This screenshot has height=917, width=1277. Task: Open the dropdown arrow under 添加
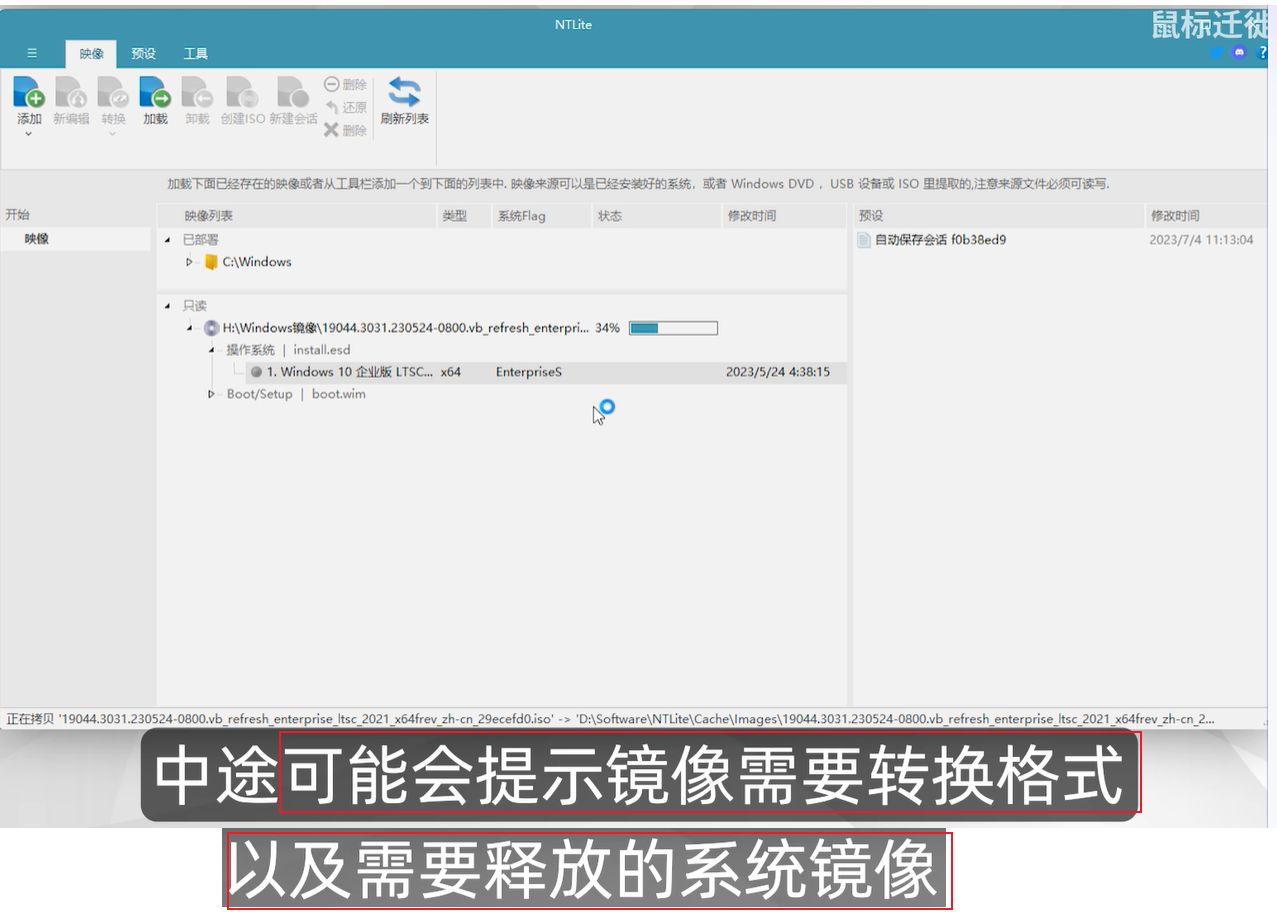[28, 134]
